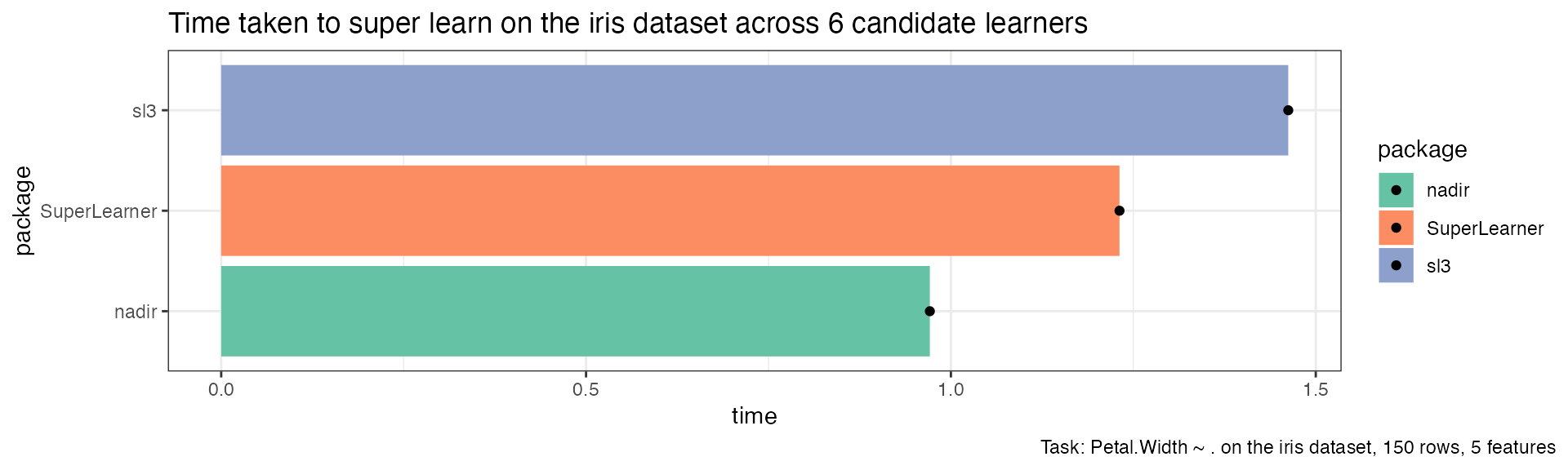Viewport: 1568px width, 470px height.
Task: Click the legend label sl3
Action: pyautogui.click(x=1439, y=266)
